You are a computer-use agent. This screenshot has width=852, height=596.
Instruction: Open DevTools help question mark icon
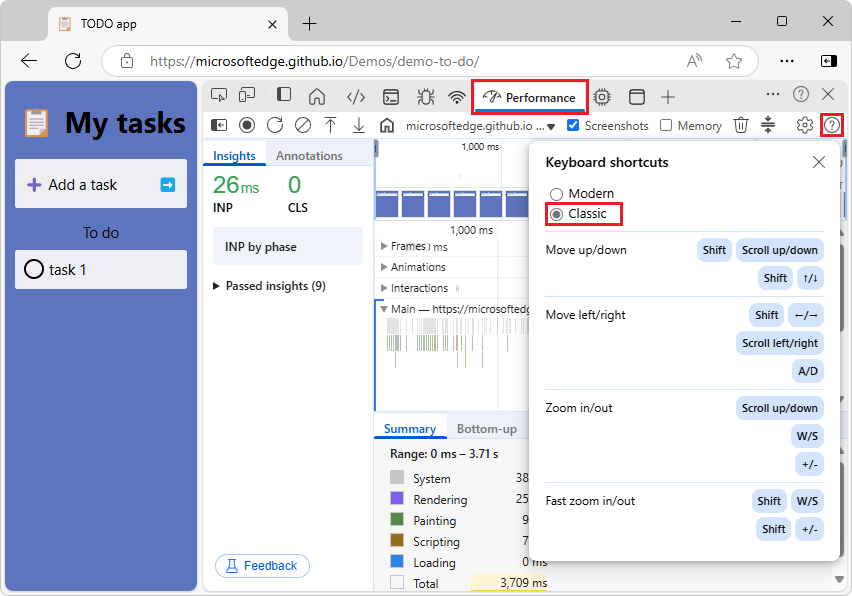coord(800,94)
